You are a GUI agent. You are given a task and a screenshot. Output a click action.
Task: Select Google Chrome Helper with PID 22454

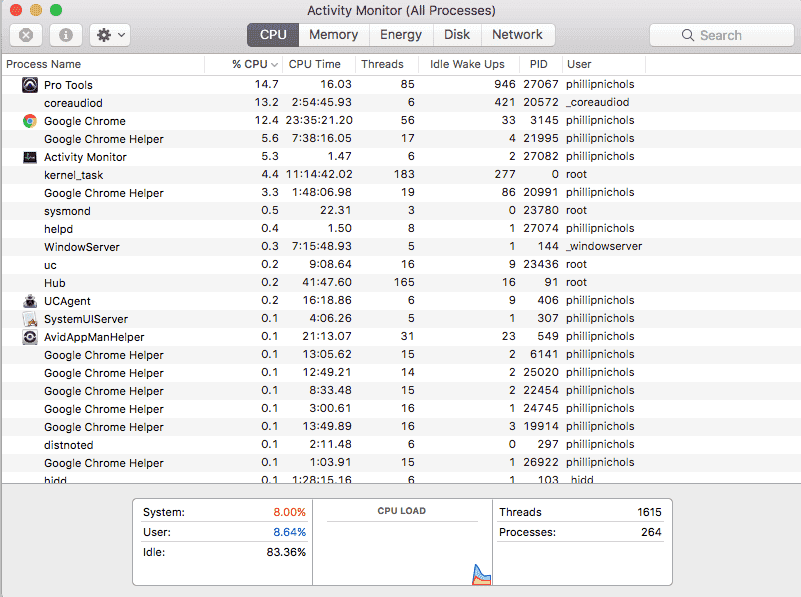[x=402, y=391]
